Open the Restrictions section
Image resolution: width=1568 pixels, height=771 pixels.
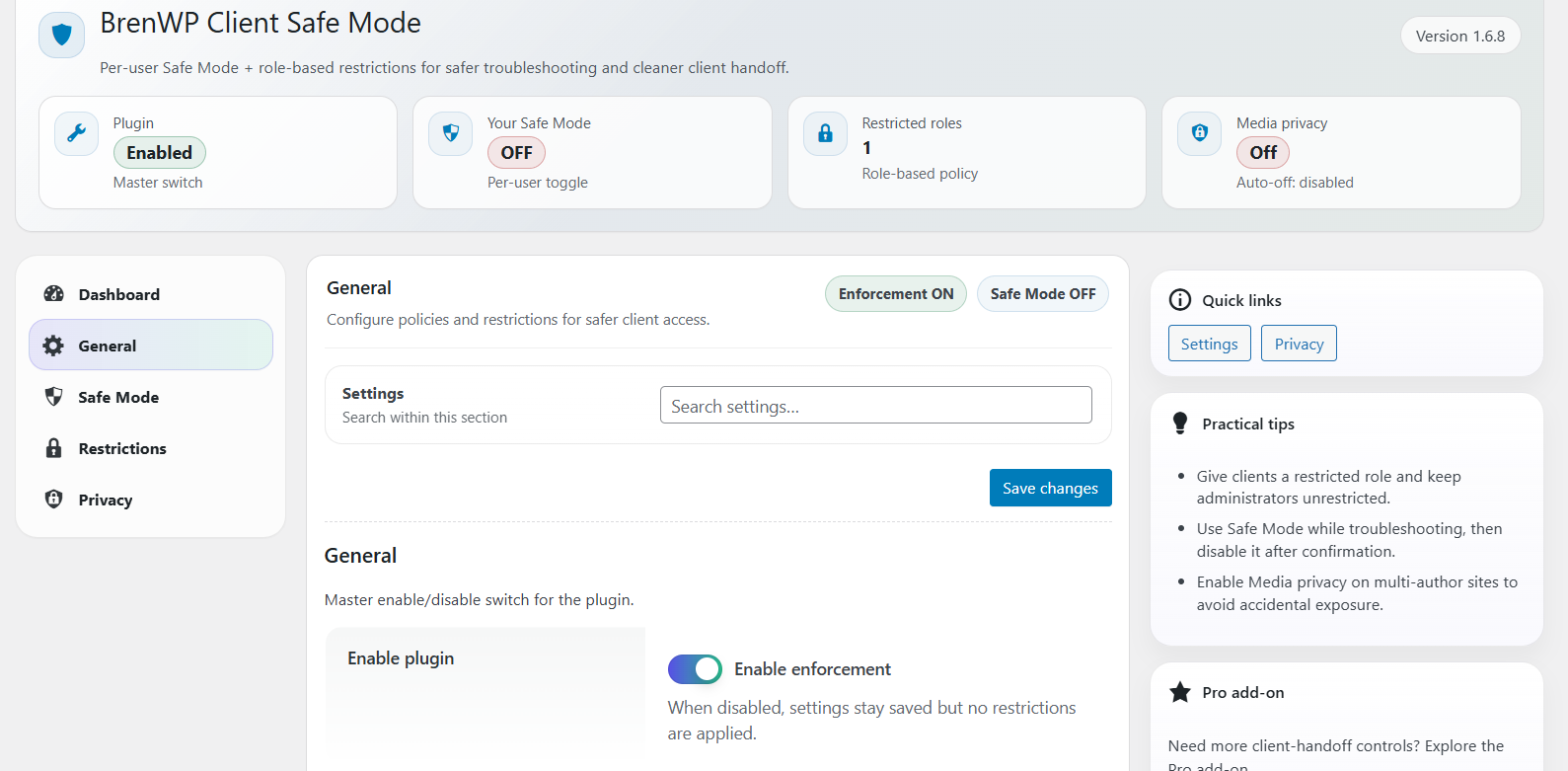click(121, 448)
